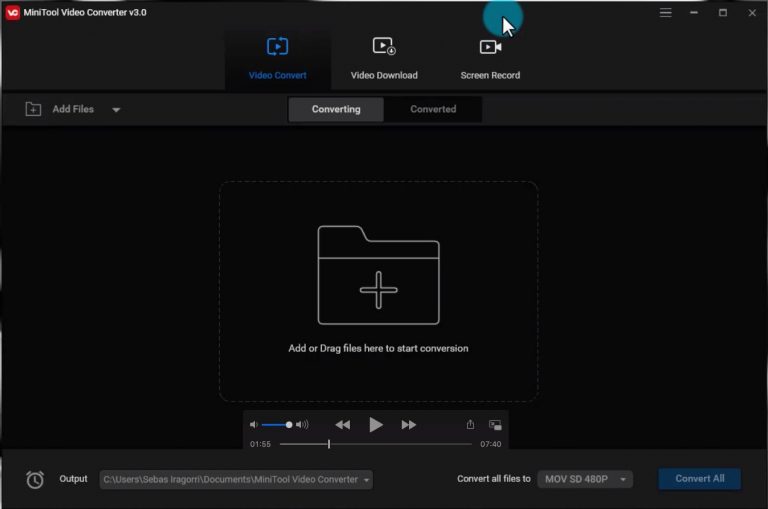The height and width of the screenshot is (509, 768).
Task: Close the MiniTool Video Converter window
Action: (752, 13)
